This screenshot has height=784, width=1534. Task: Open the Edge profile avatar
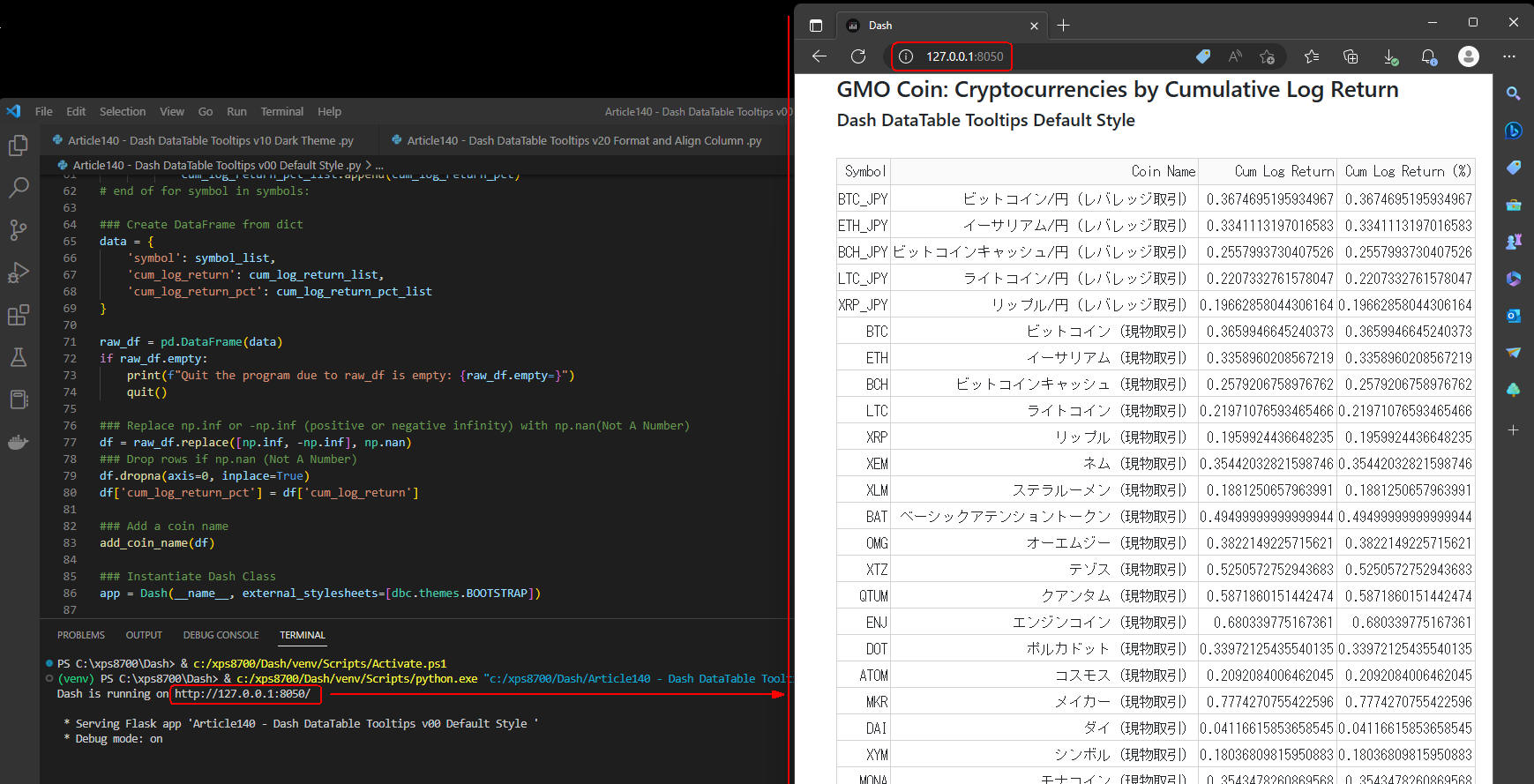click(1469, 56)
